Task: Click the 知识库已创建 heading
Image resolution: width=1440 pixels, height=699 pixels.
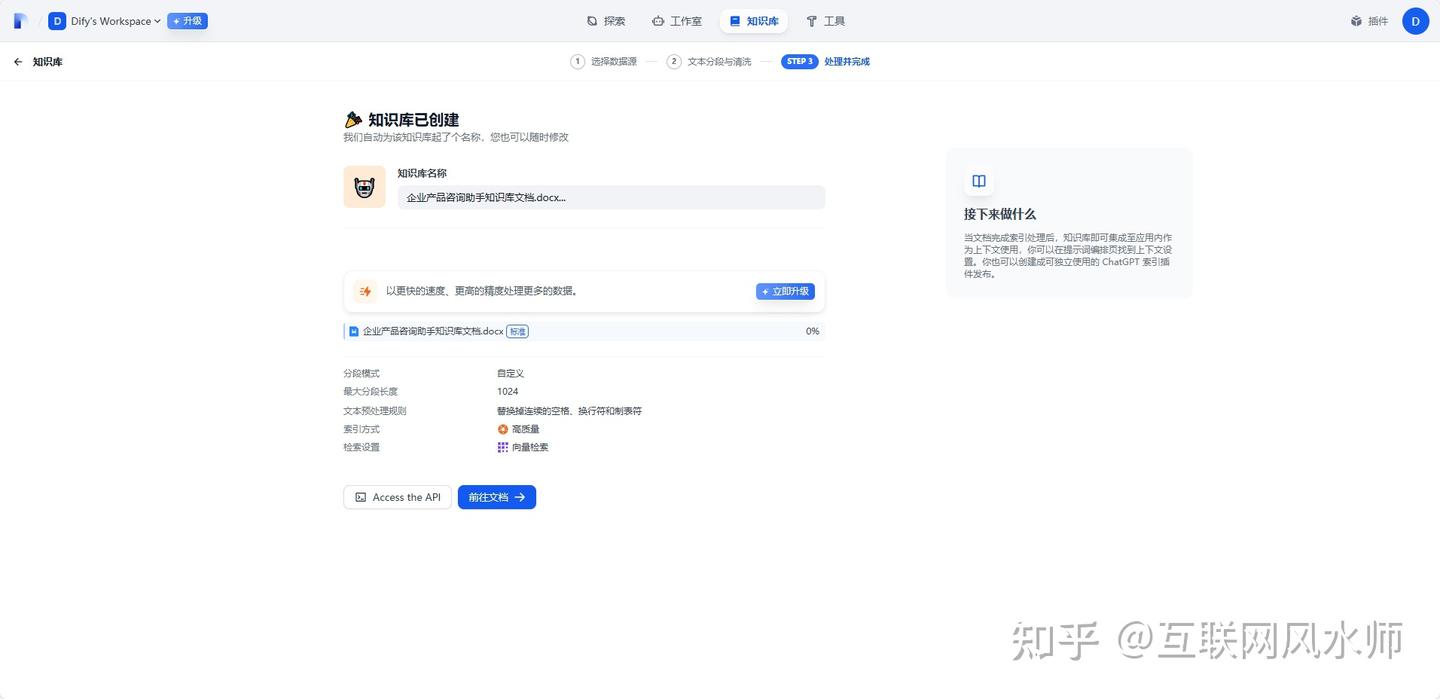Action: 414,120
